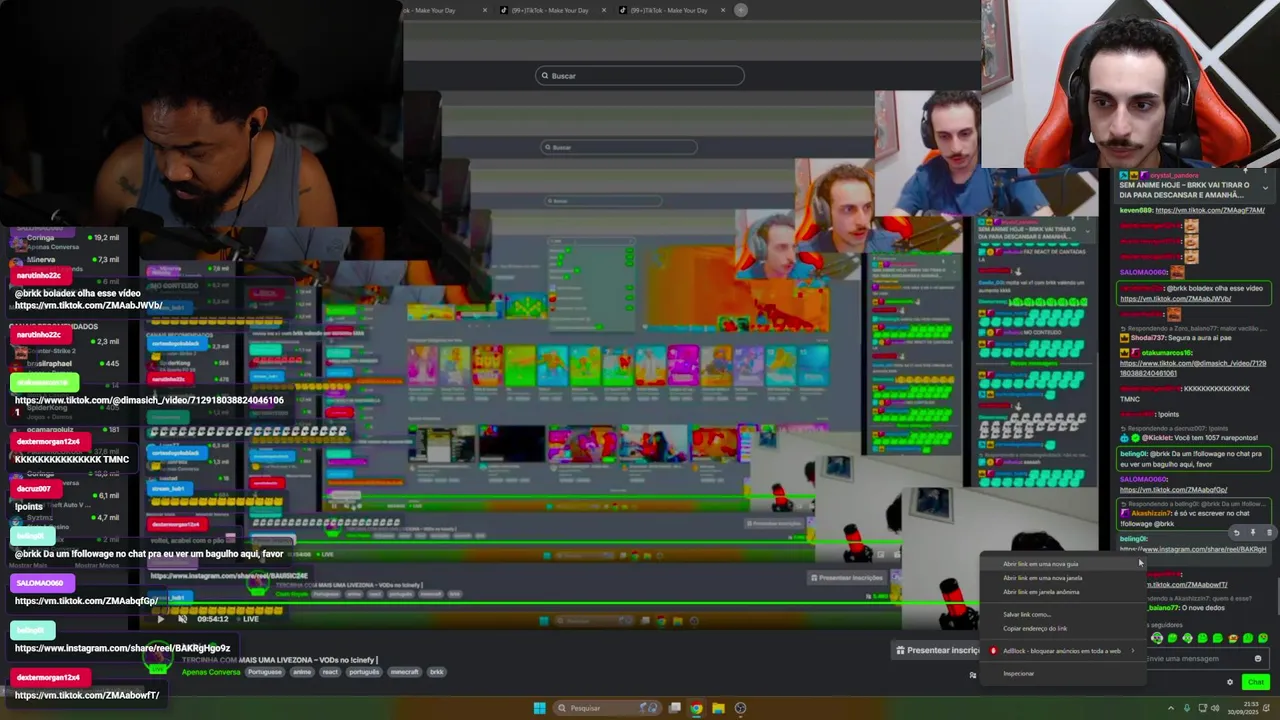The width and height of the screenshot is (1280, 720).
Task: Unmute the stream player volume
Action: click(182, 619)
